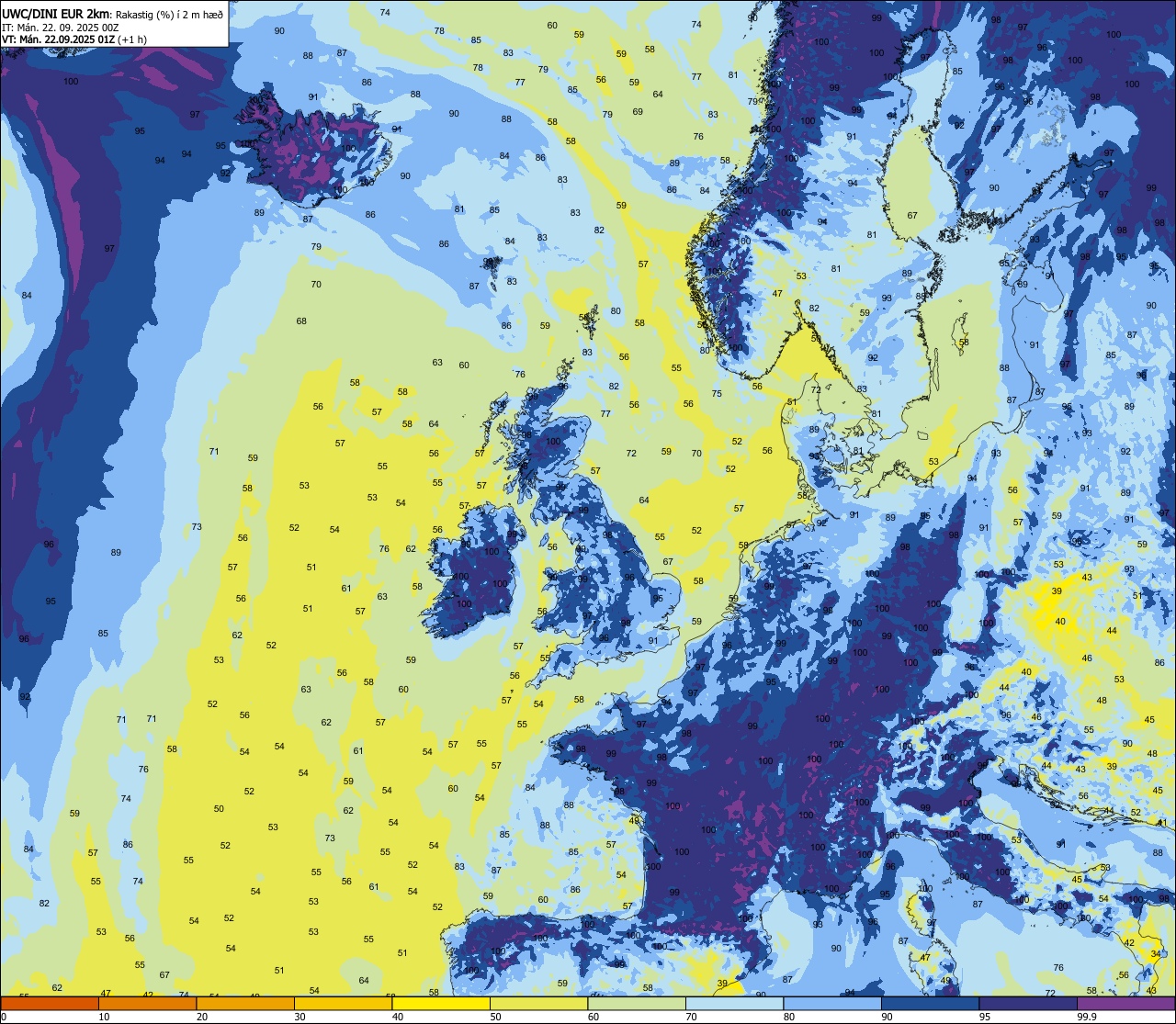Click the '99.9' tick label on the legend
The width and height of the screenshot is (1176, 1024).
tap(1087, 1017)
